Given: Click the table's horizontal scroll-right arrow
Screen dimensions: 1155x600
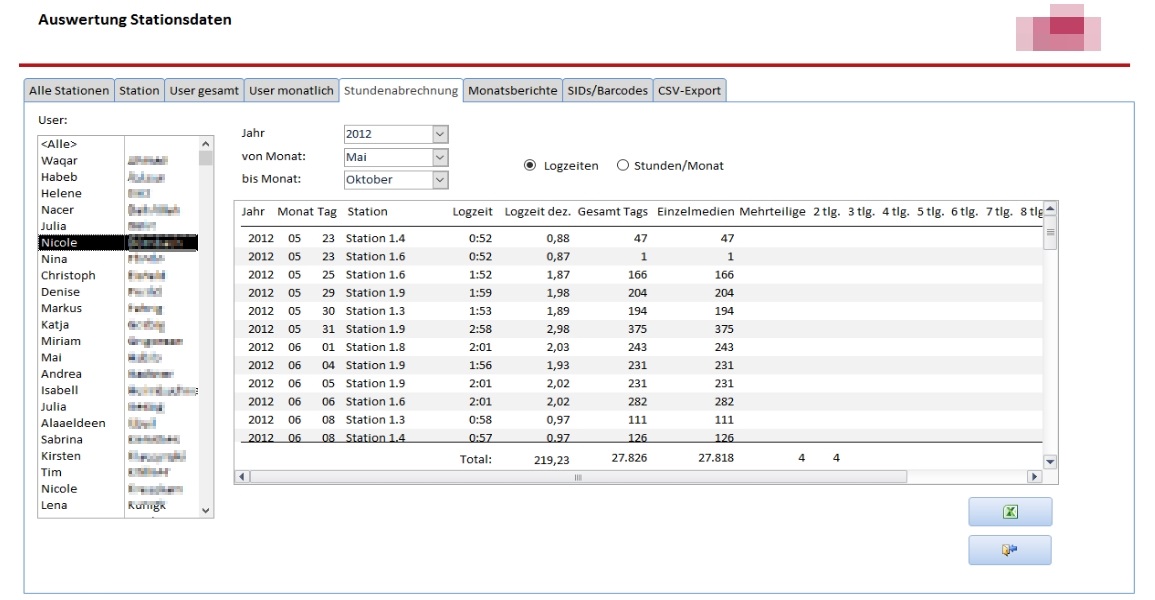Looking at the screenshot, I should (1034, 477).
